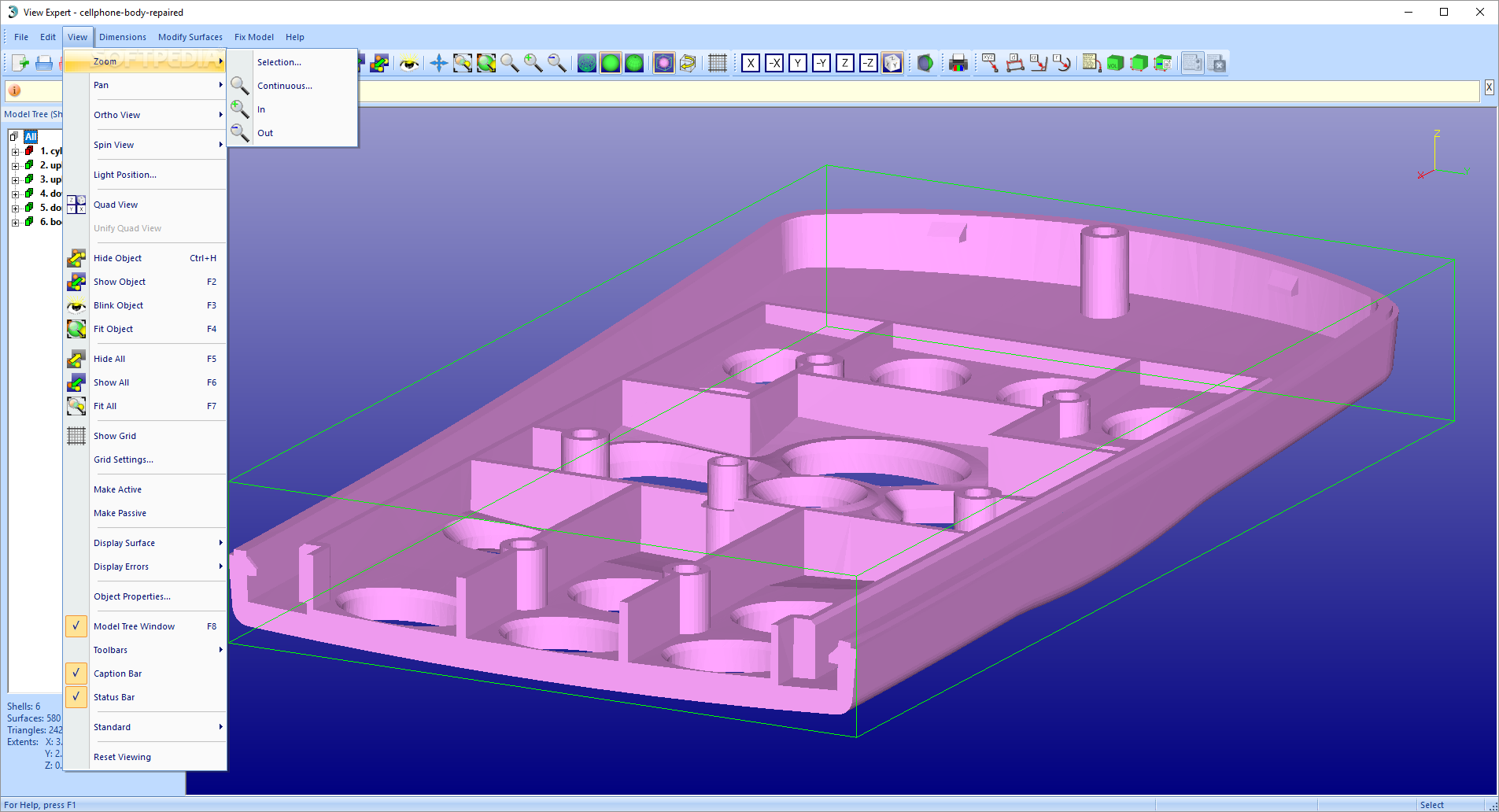The width and height of the screenshot is (1499, 812).
Task: Expand tree node '1. cyl'
Action: coord(15,151)
